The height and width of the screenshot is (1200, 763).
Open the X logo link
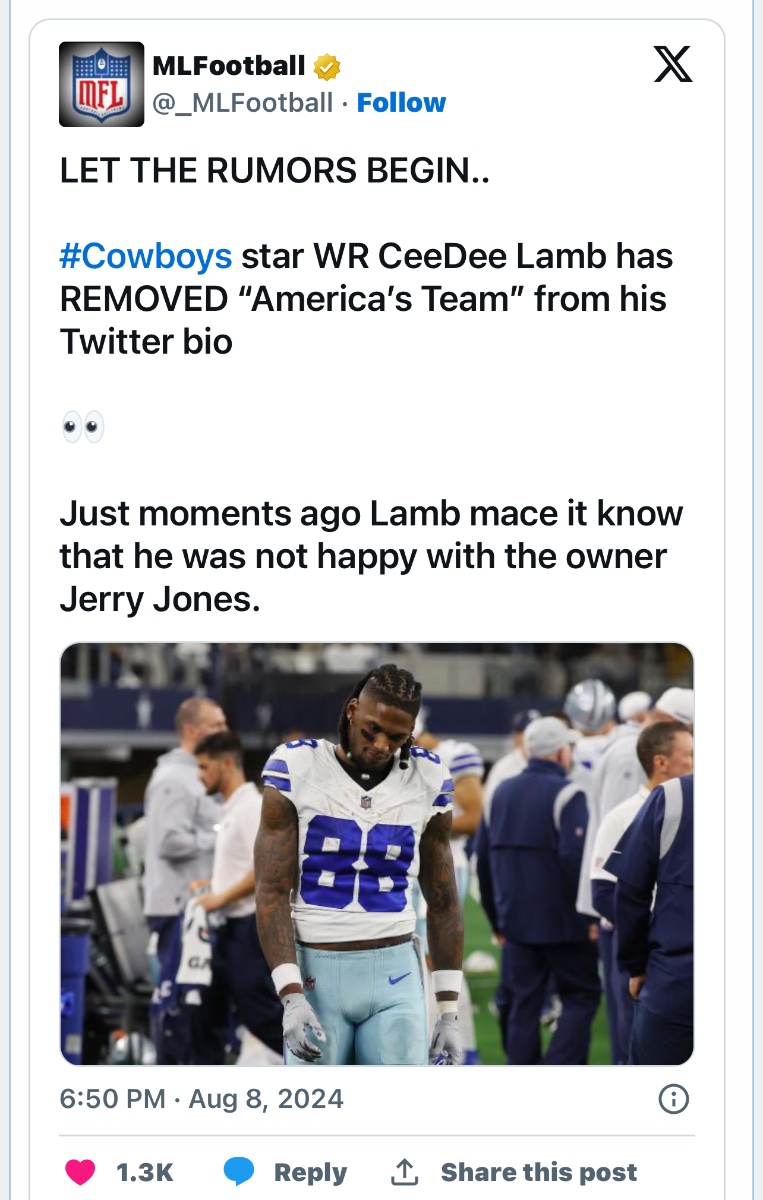(x=672, y=65)
